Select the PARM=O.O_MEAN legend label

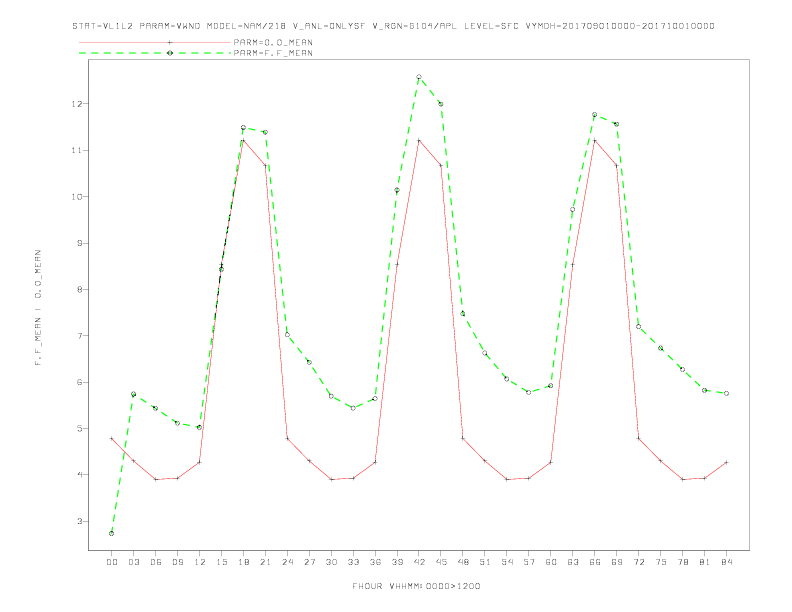273,42
